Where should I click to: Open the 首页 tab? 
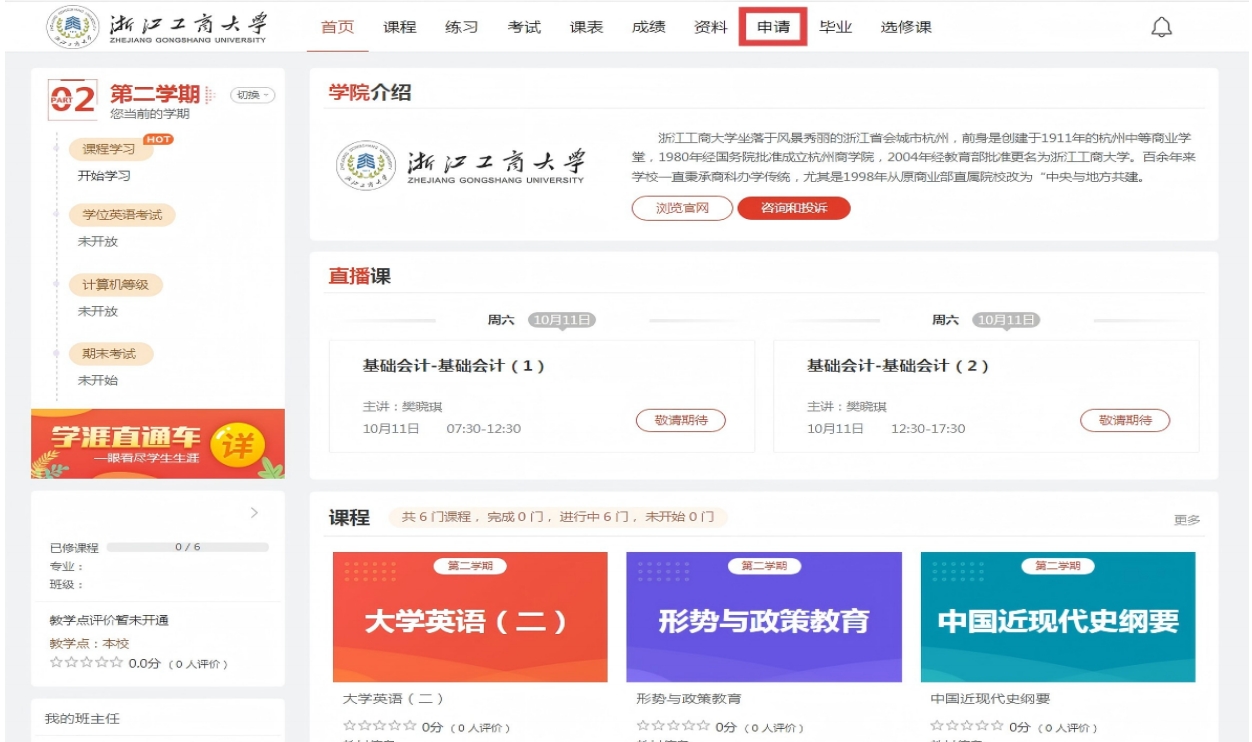[337, 27]
